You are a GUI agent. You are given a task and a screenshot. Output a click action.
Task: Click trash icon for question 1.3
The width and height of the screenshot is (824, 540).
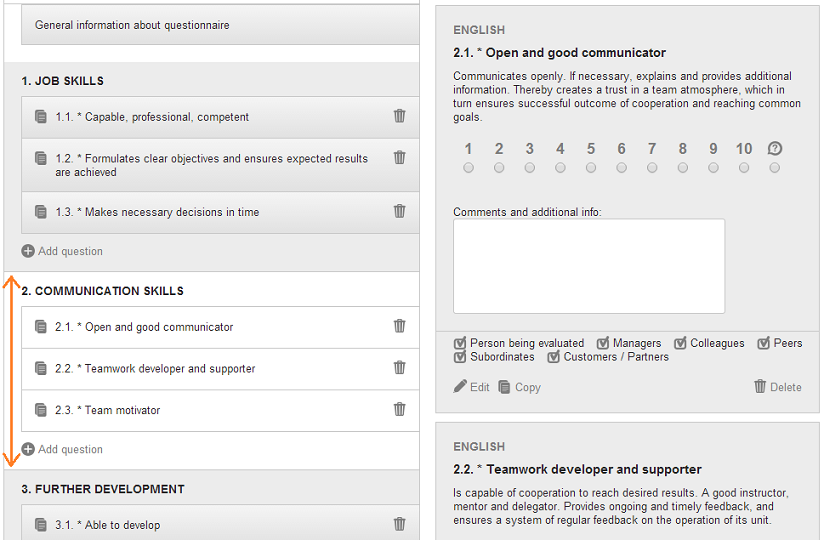[399, 211]
